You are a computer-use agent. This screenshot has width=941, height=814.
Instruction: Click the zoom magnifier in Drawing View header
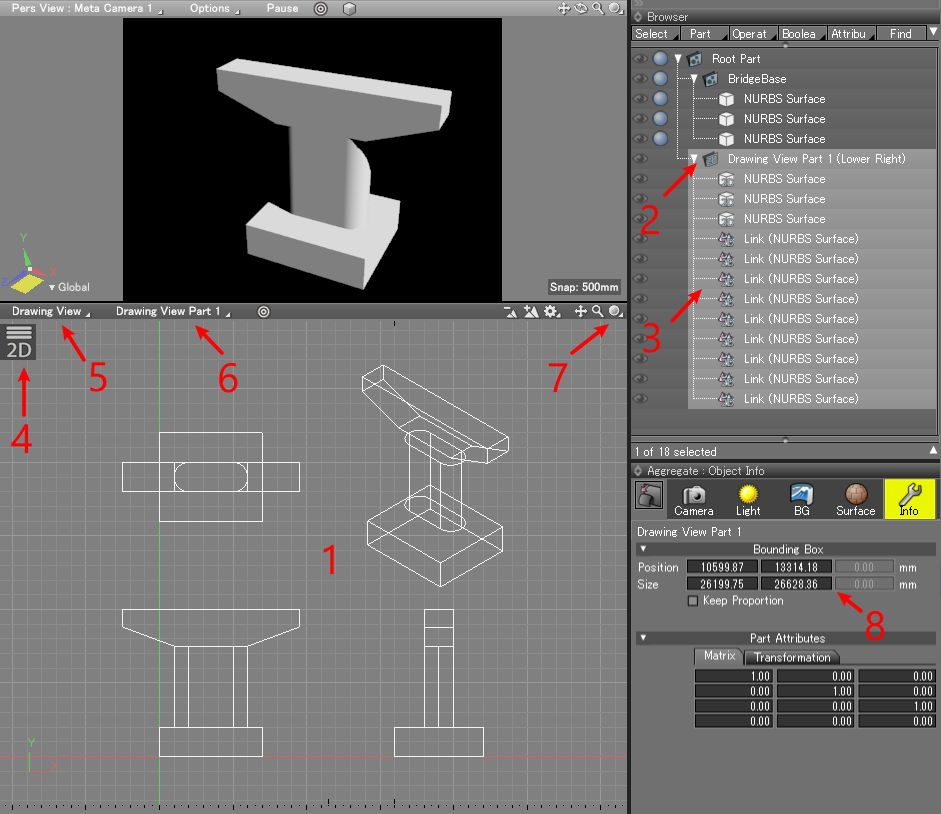click(597, 312)
